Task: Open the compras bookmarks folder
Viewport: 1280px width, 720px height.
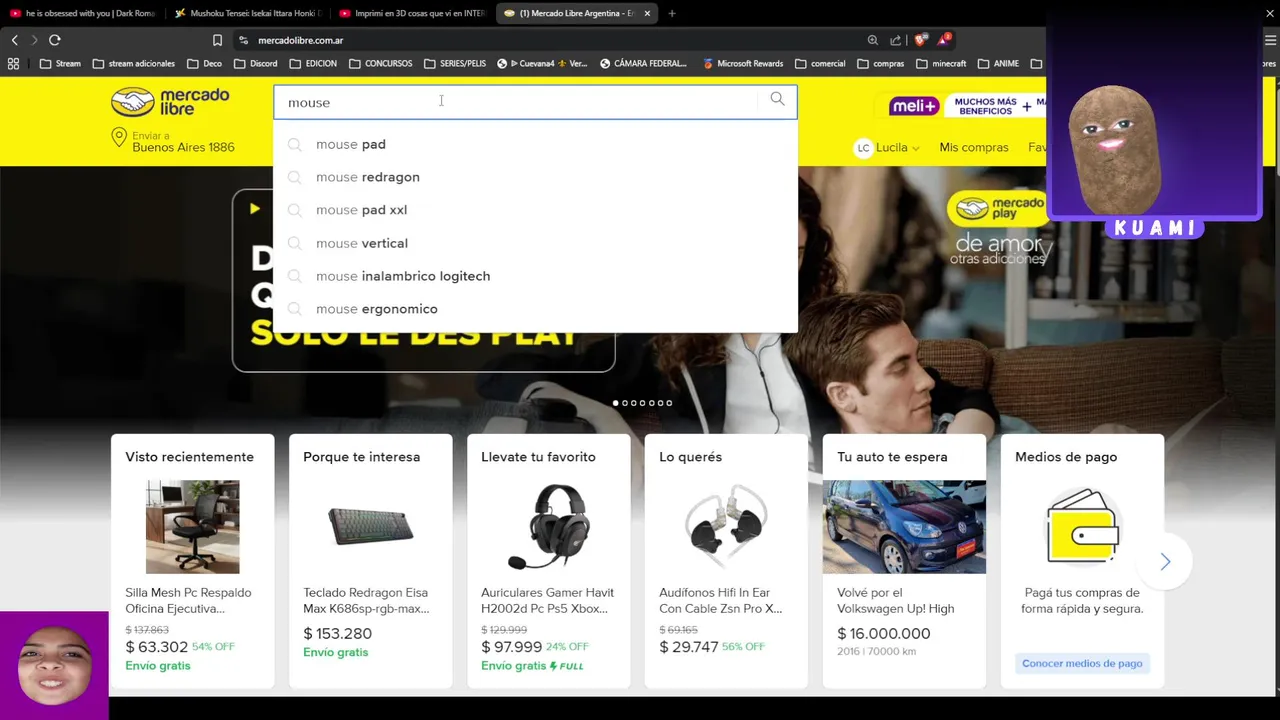Action: point(880,63)
